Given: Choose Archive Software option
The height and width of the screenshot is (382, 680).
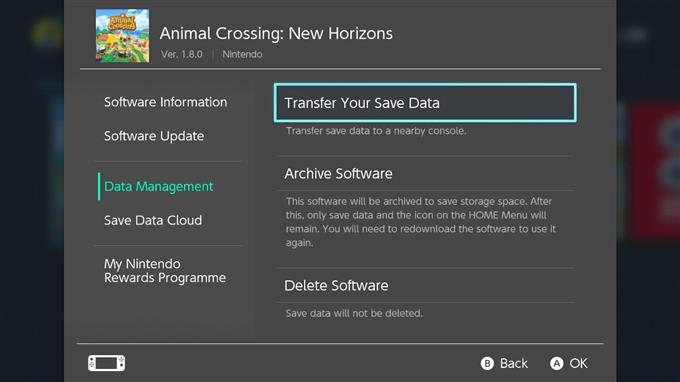Looking at the screenshot, I should click(x=425, y=173).
